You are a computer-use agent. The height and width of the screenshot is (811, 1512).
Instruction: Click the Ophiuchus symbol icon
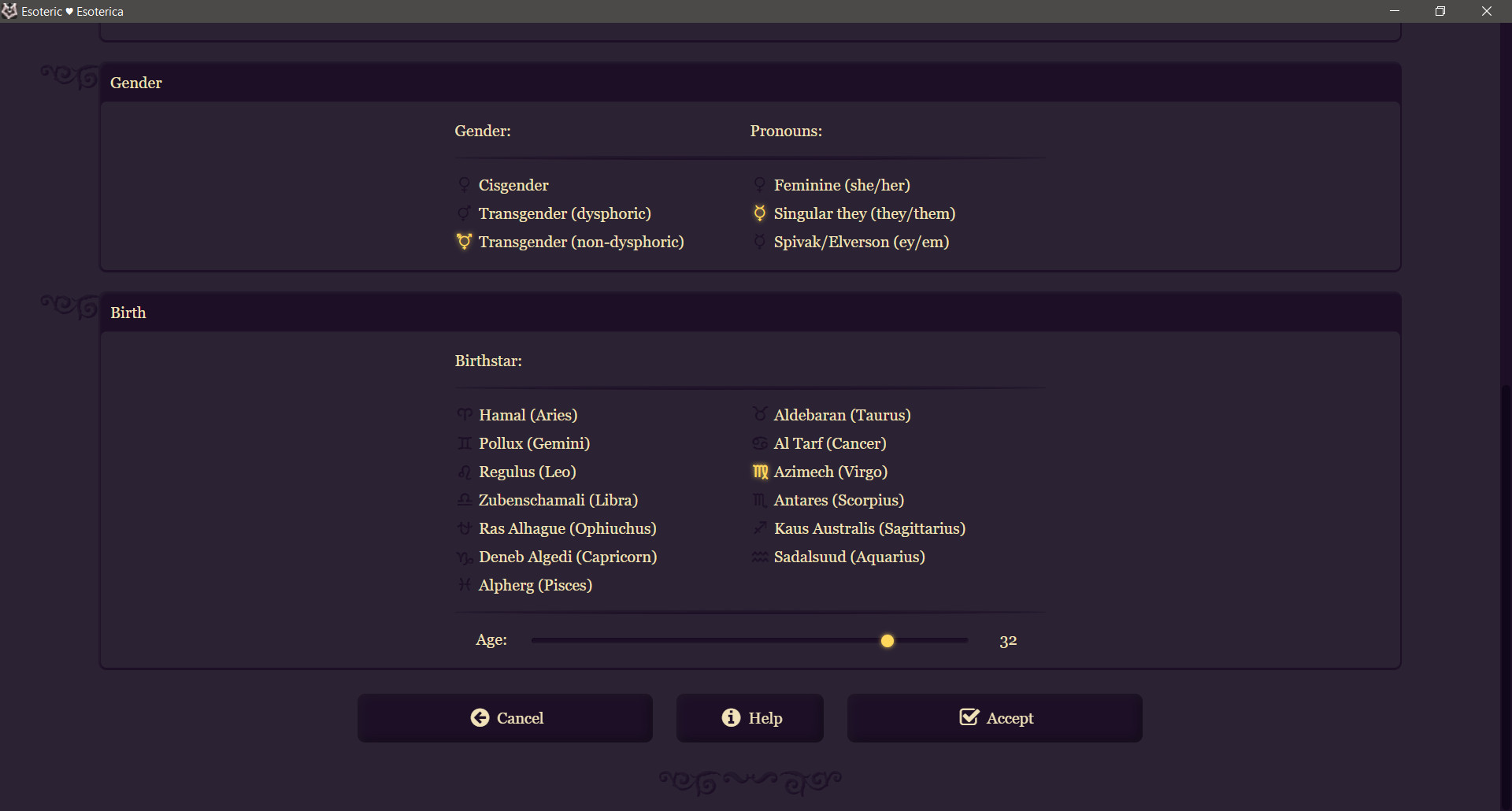465,528
